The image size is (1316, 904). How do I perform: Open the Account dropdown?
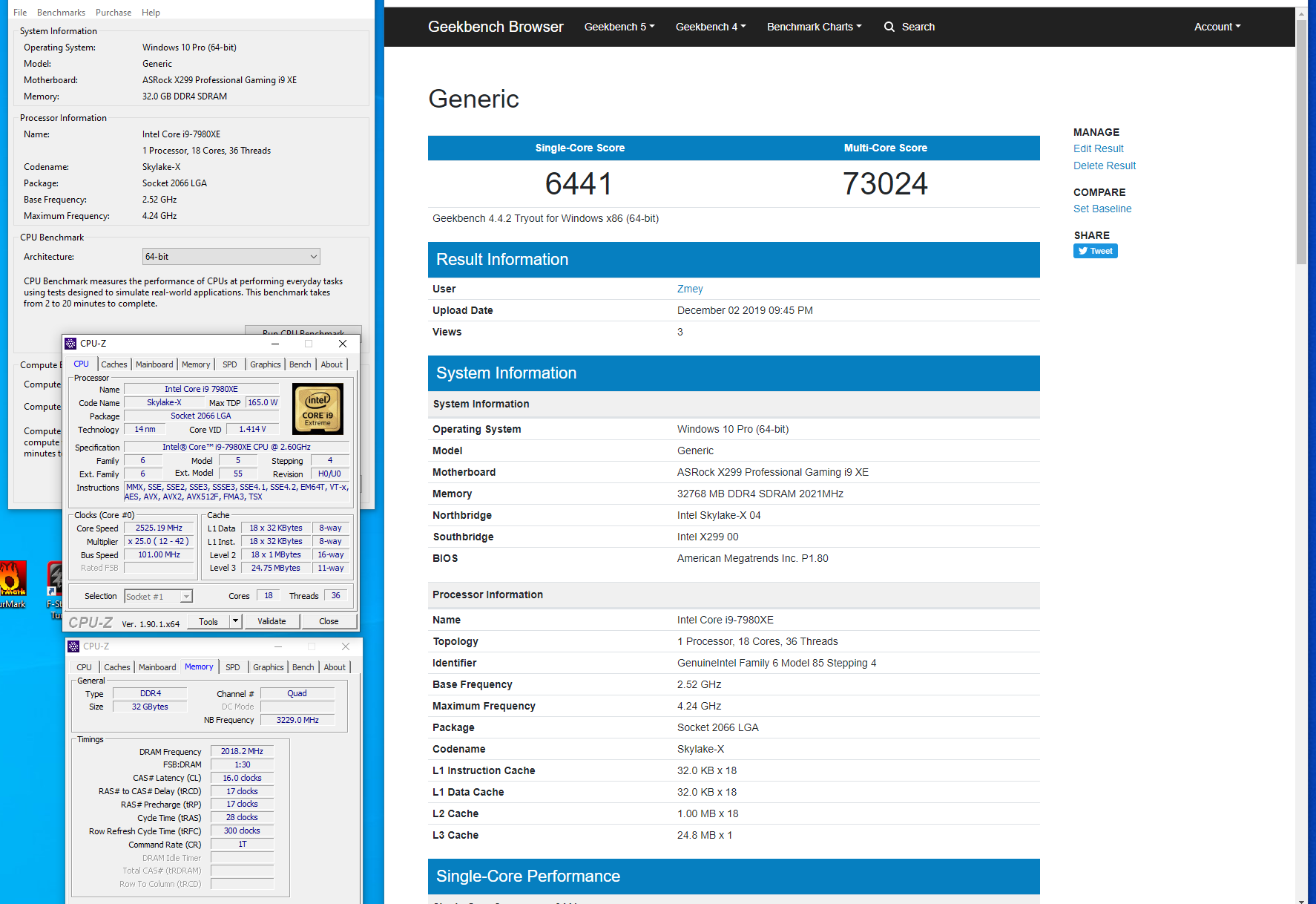point(1217,27)
